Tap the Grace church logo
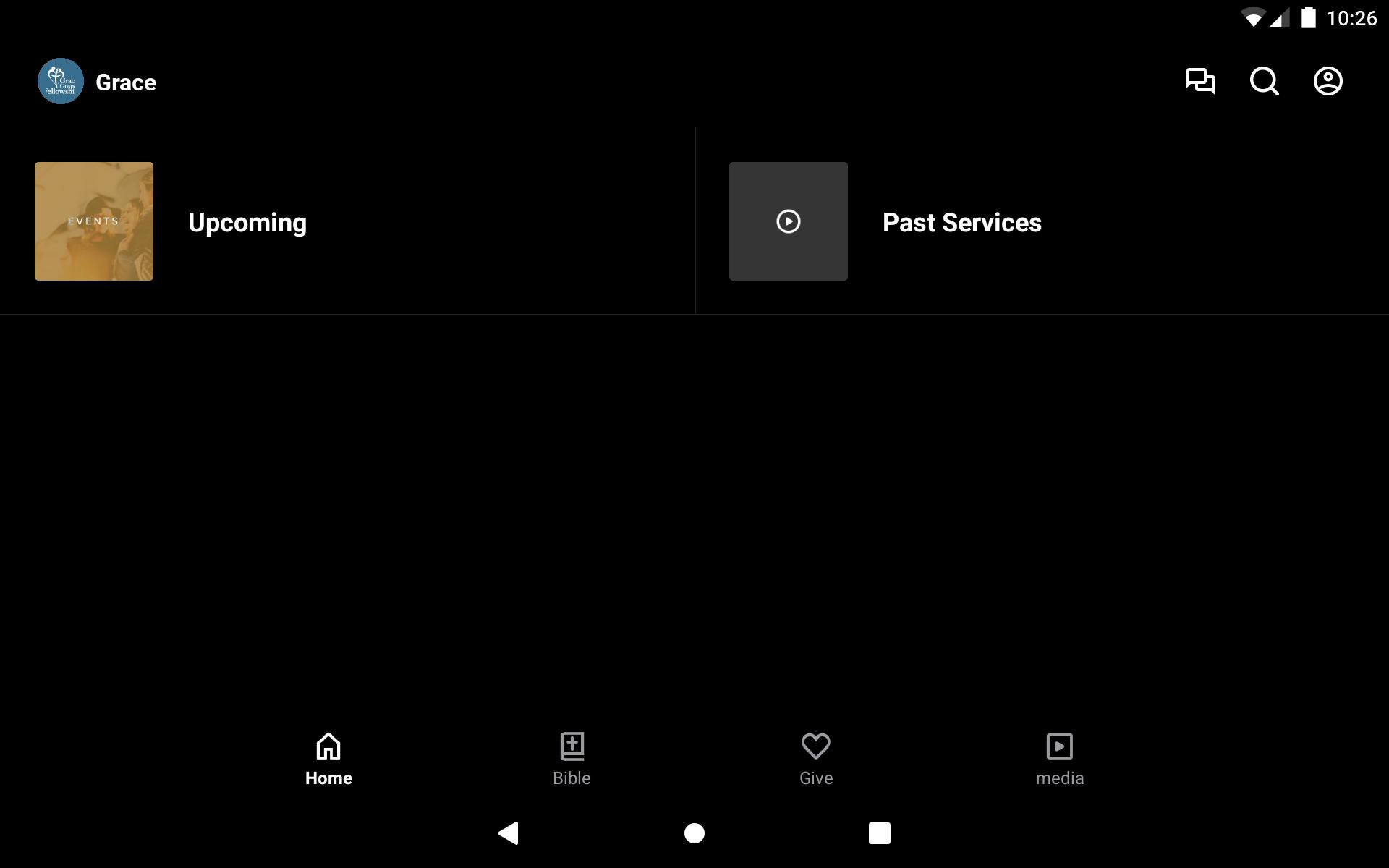Screen dimensions: 1389x868 pos(61,81)
